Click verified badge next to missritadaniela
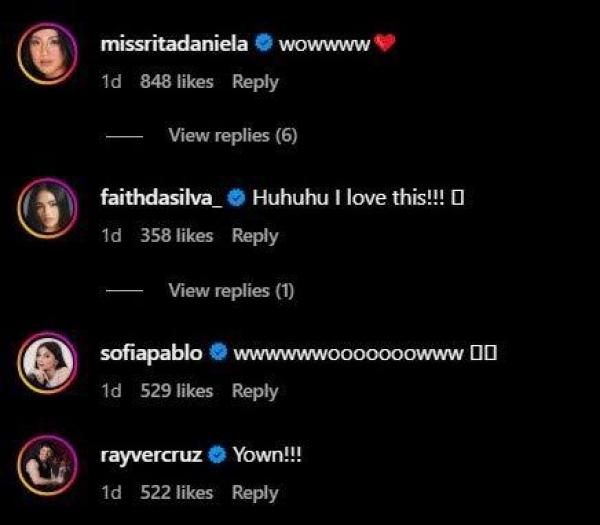 [x=264, y=43]
